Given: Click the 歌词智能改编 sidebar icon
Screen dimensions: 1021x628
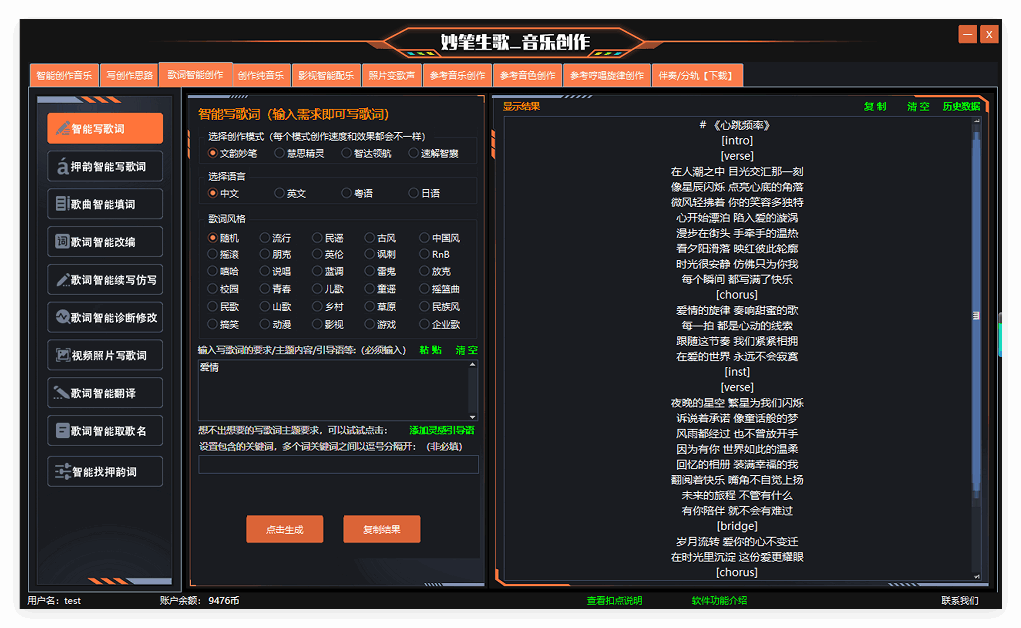Looking at the screenshot, I should tap(105, 241).
